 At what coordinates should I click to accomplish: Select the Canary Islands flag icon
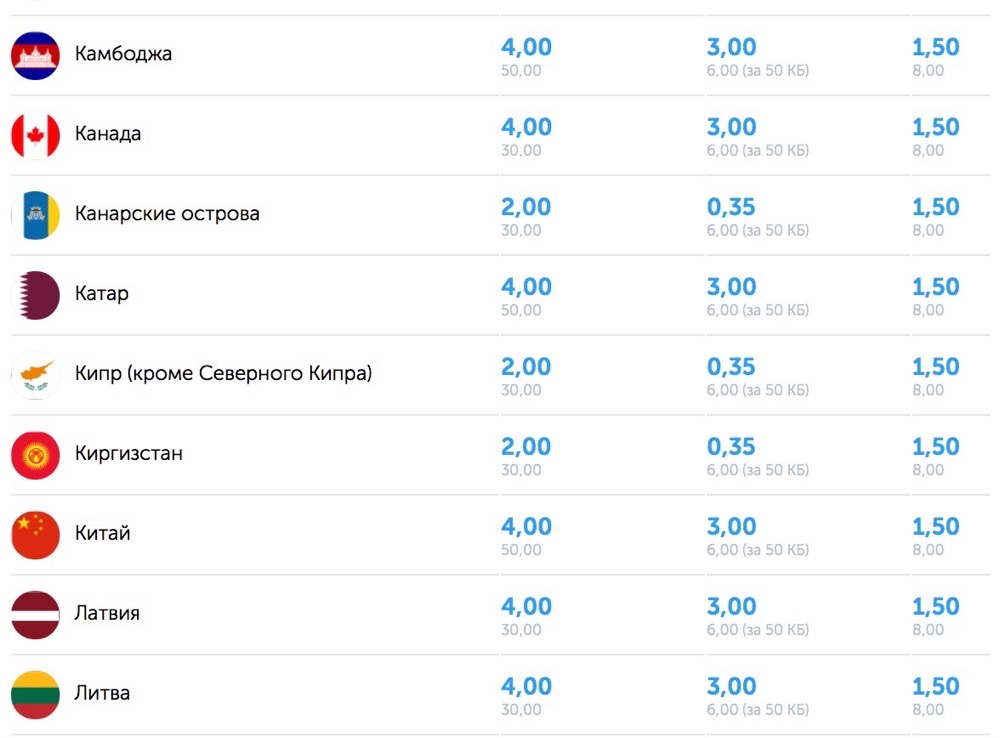[35, 215]
